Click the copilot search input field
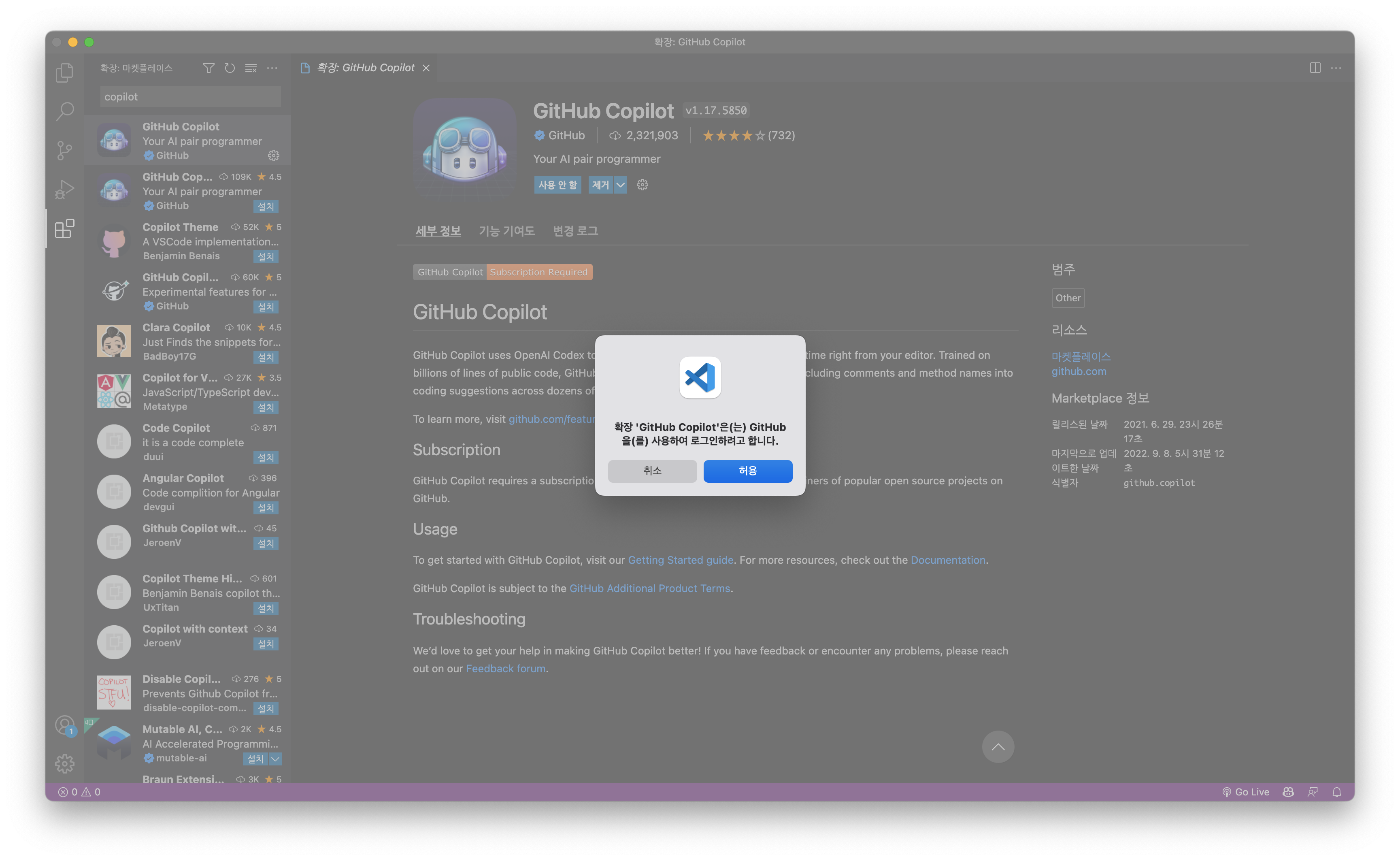Screen dimensions: 1400x861 coord(190,97)
